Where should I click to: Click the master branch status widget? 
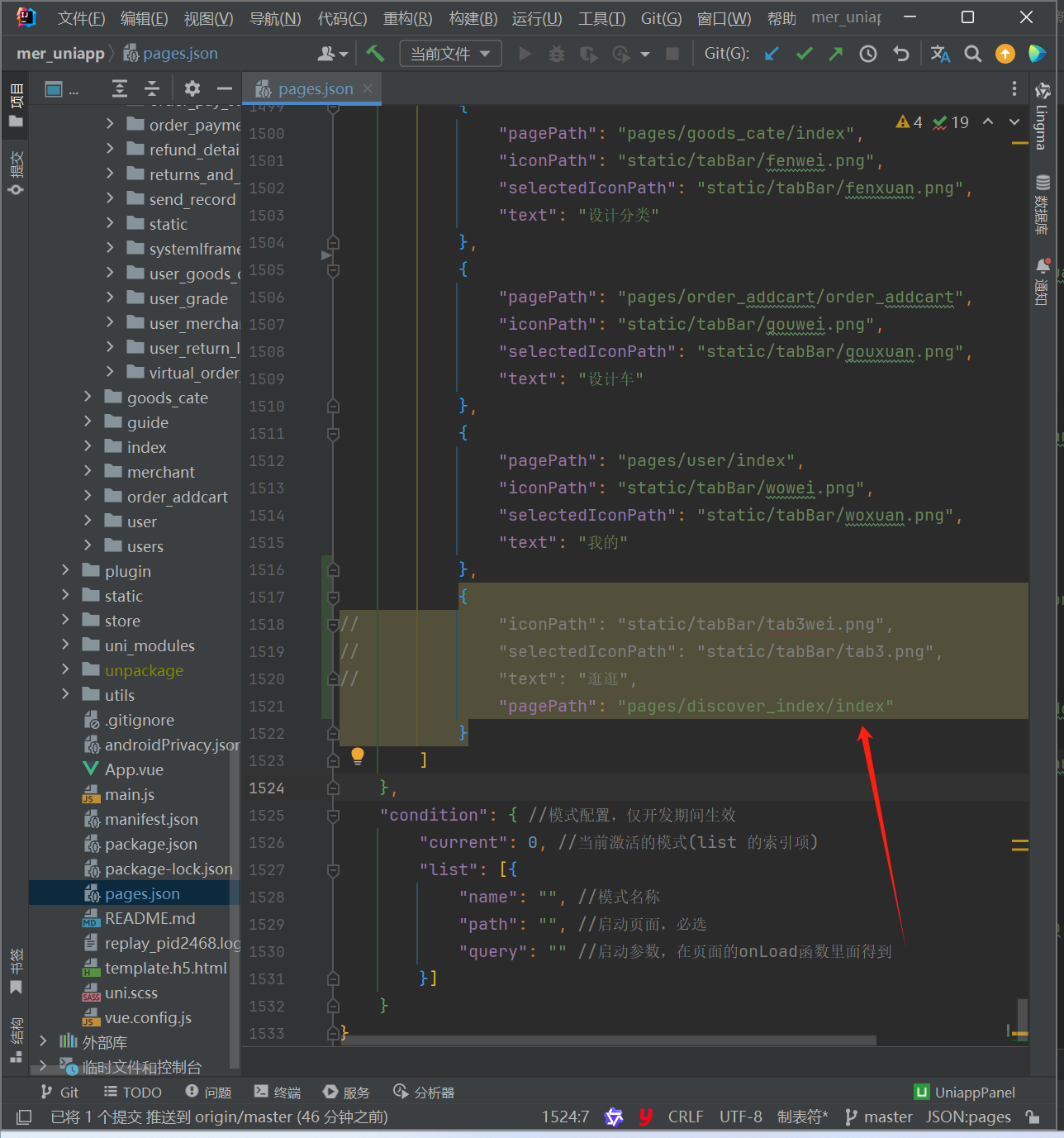click(879, 1117)
